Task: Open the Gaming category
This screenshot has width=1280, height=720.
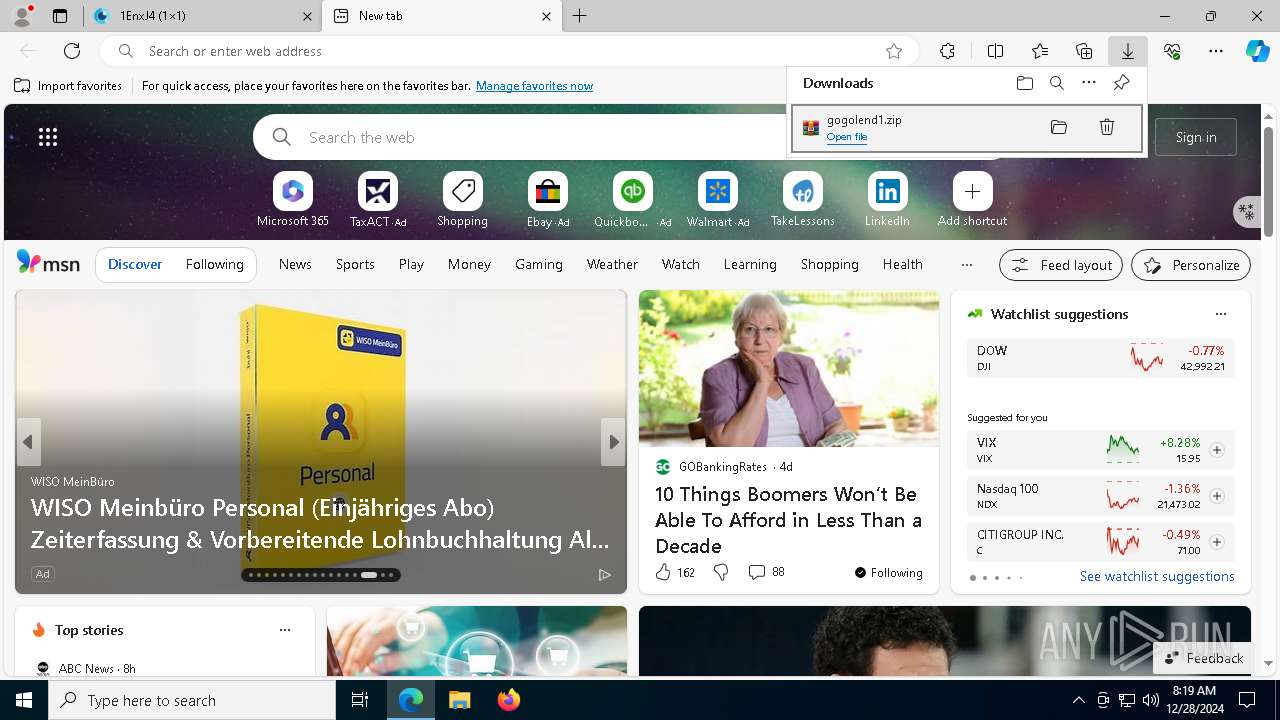Action: click(539, 265)
